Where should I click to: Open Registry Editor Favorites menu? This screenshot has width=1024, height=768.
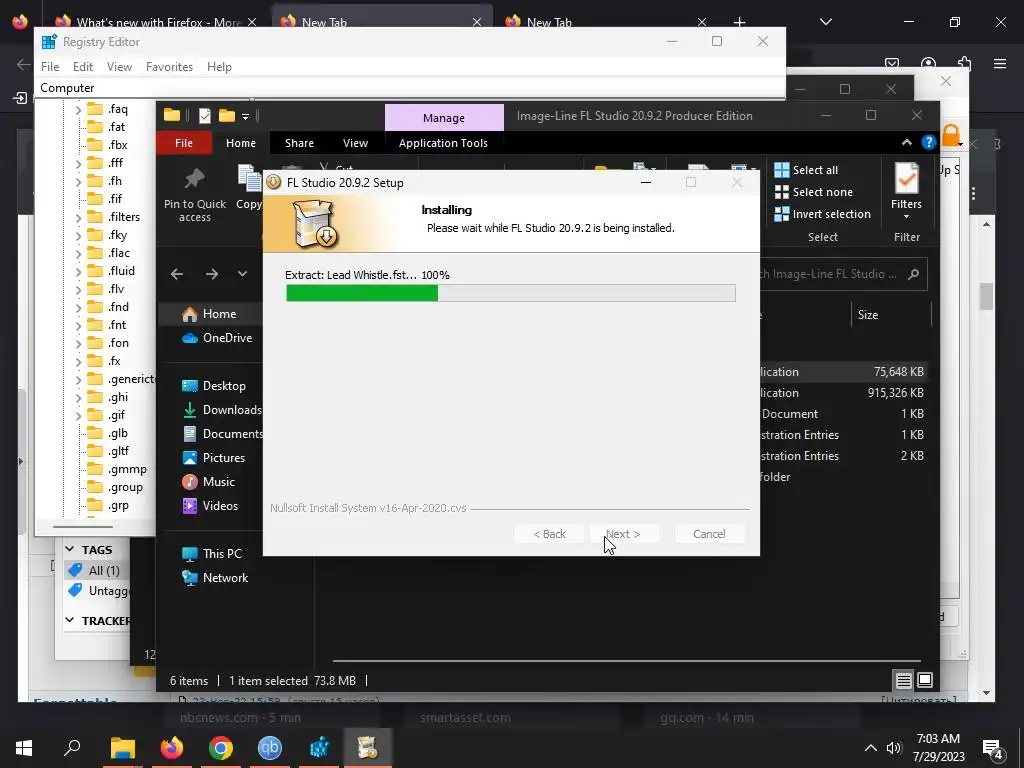[169, 67]
